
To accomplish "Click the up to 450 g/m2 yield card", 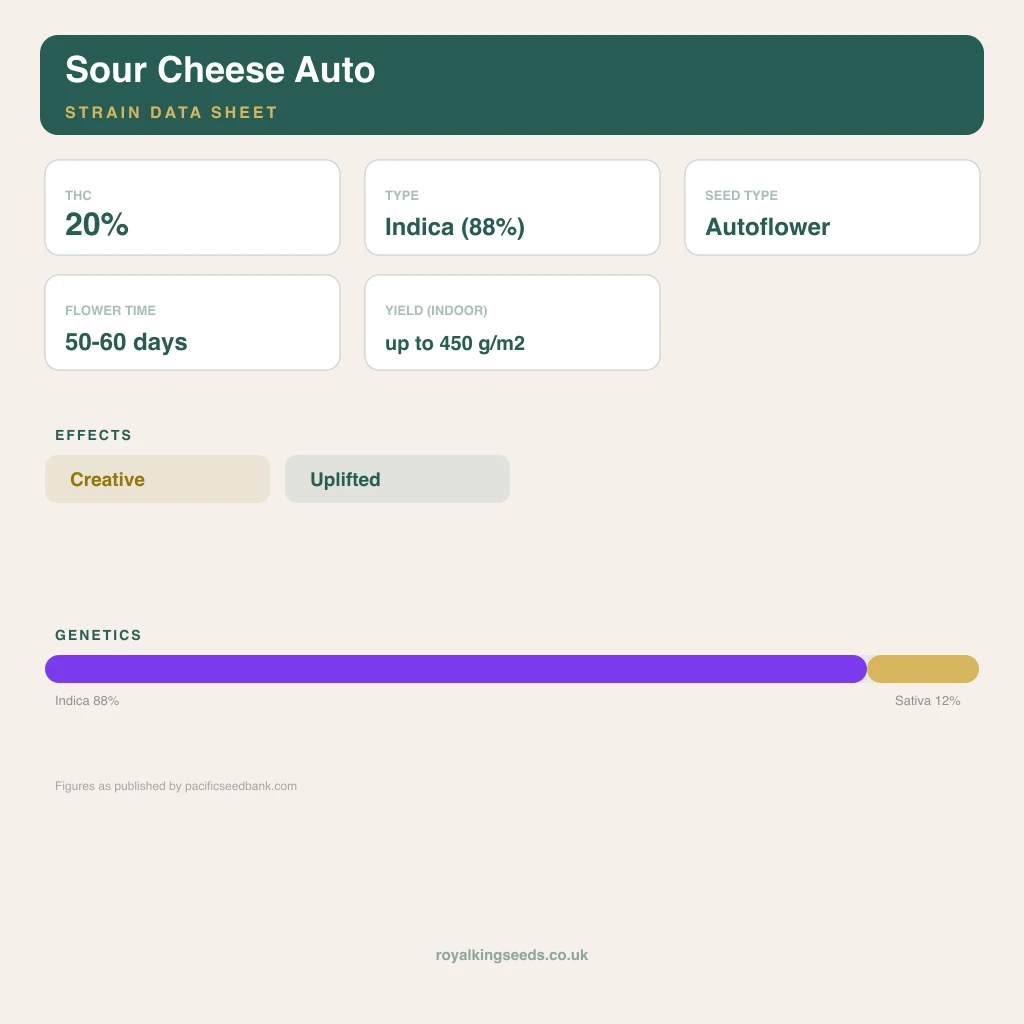I will [513, 323].
